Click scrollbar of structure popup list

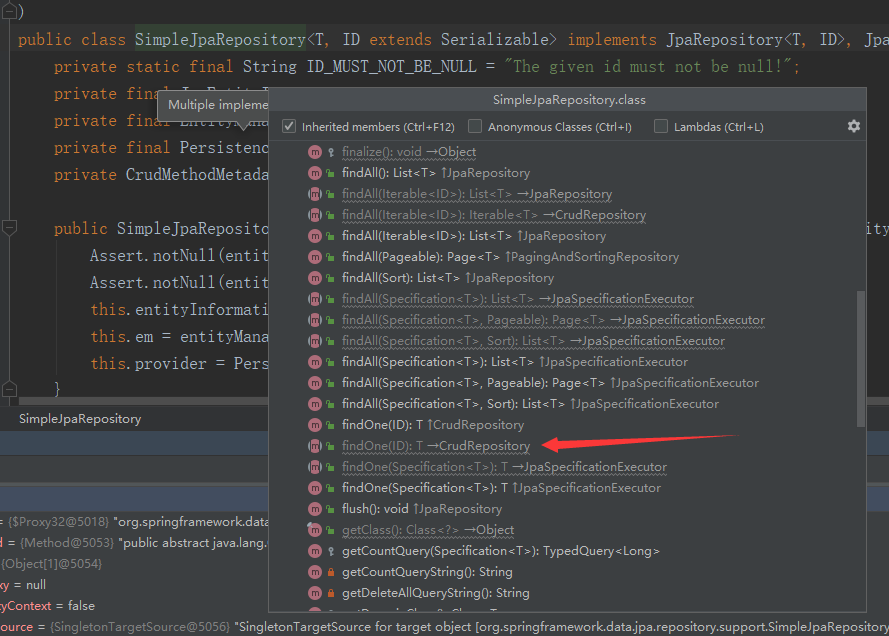[861, 358]
